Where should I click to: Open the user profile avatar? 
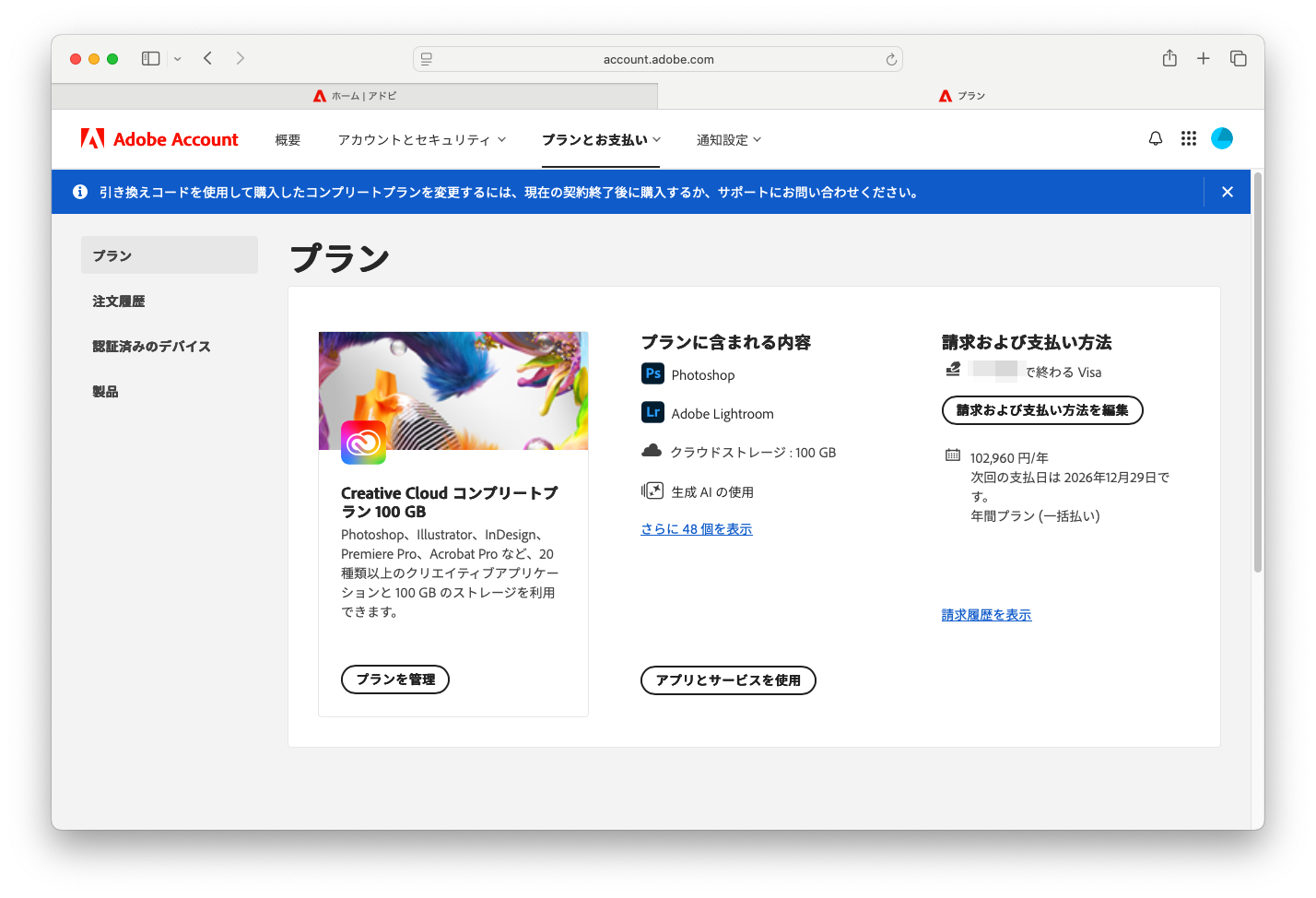click(x=1222, y=138)
